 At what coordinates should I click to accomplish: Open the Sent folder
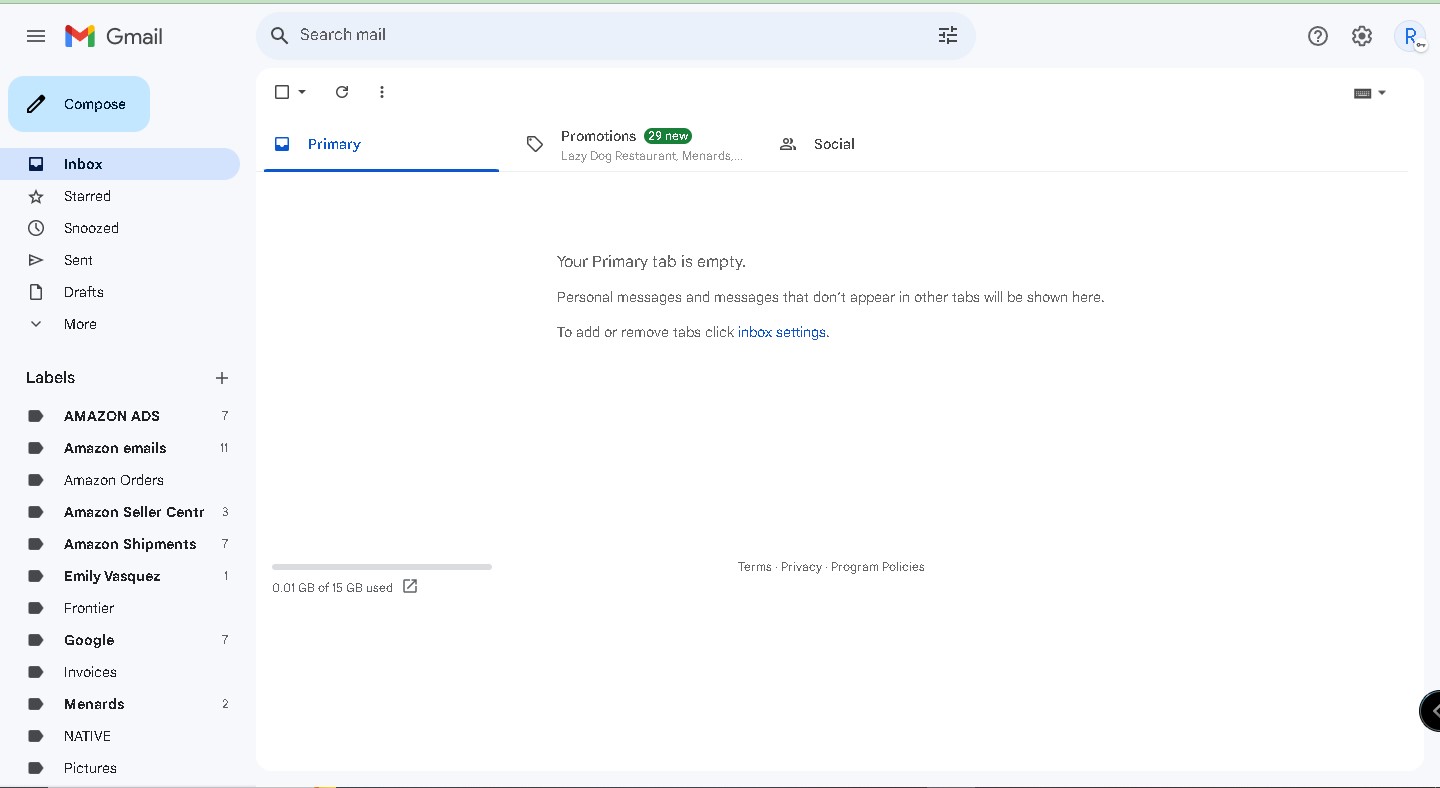coord(120,260)
